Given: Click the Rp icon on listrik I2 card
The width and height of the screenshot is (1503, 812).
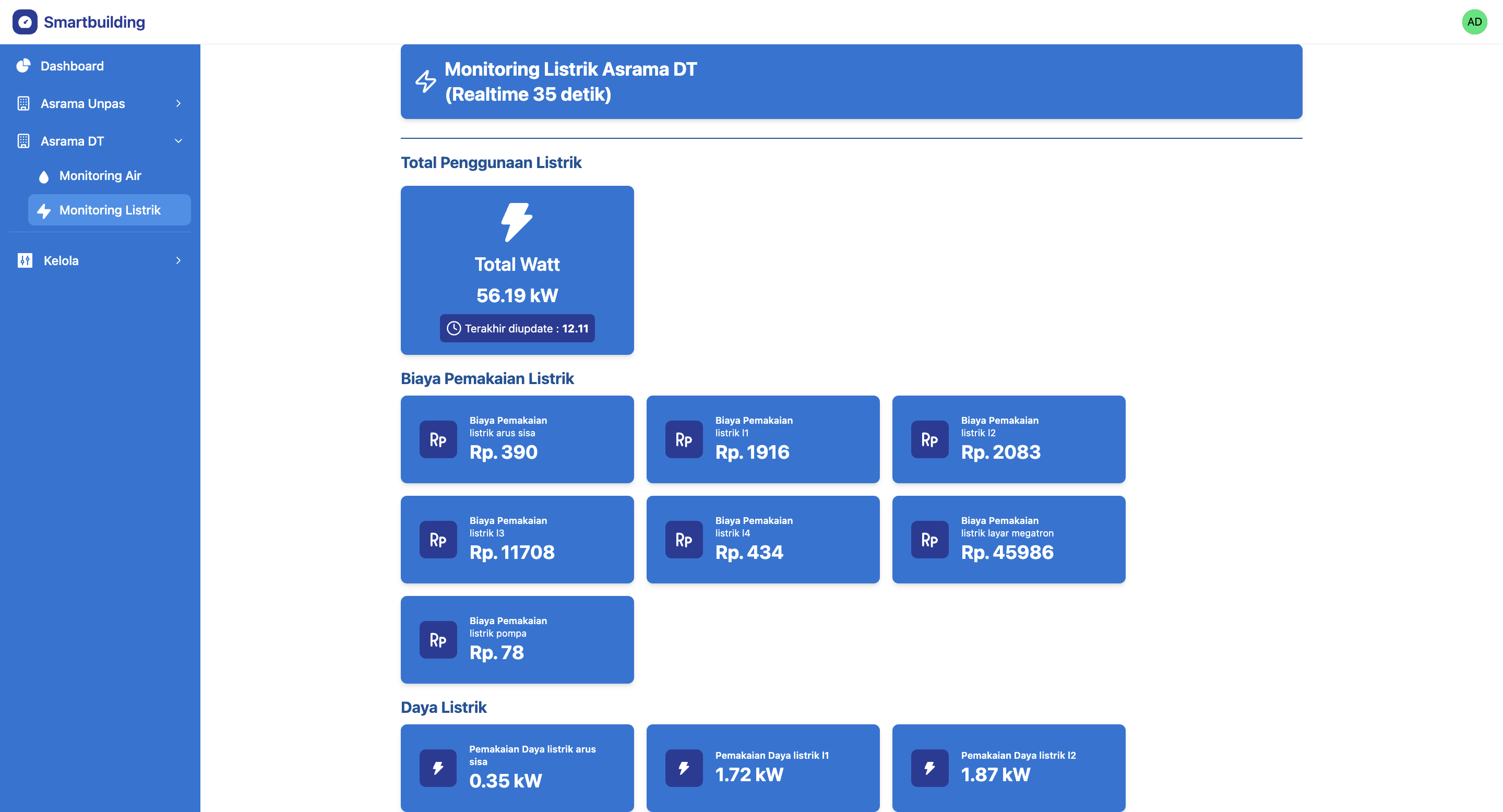Looking at the screenshot, I should click(x=929, y=439).
